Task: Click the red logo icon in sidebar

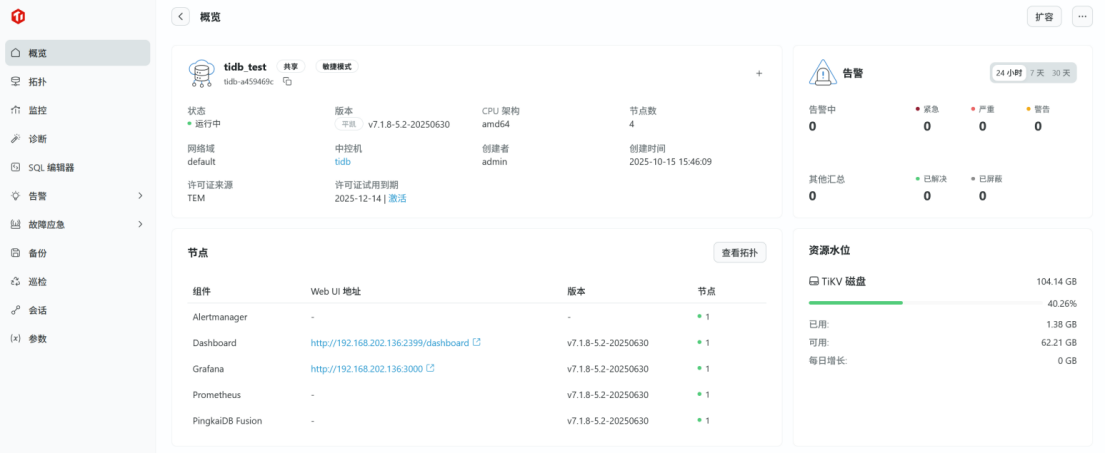Action: coord(18,16)
